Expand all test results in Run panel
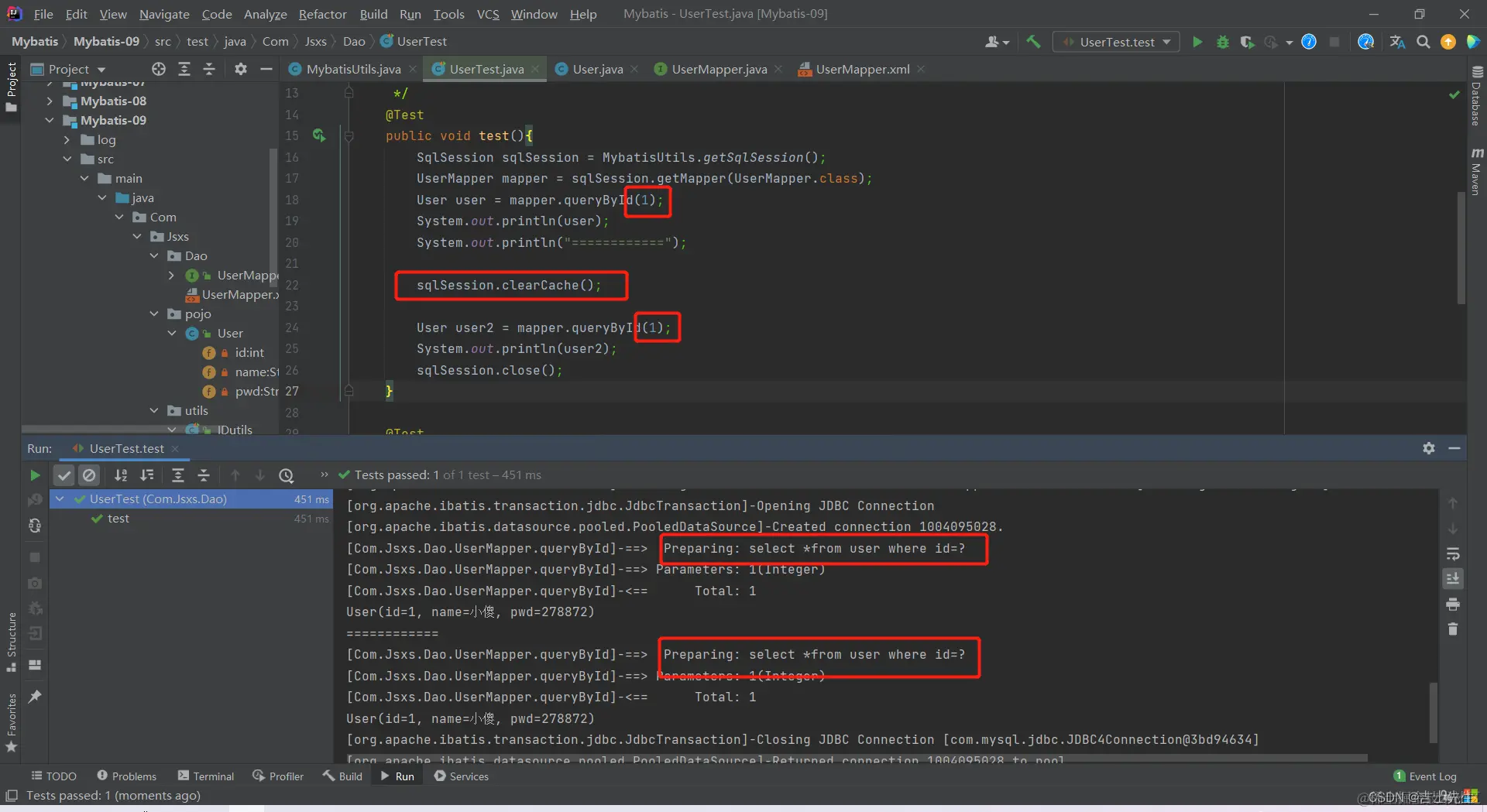The width and height of the screenshot is (1487, 812). [178, 475]
